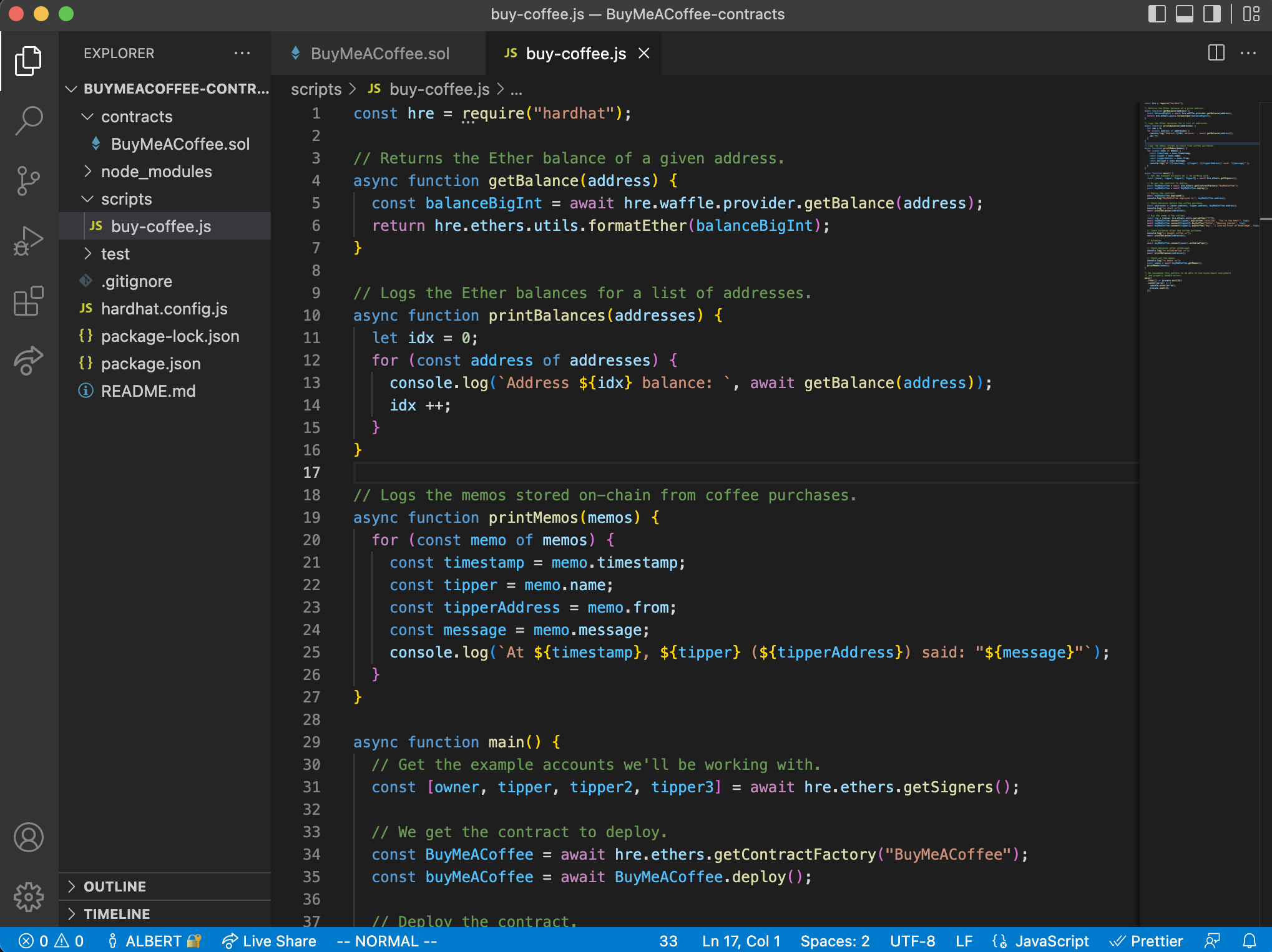
Task: Start Live Share from the status bar
Action: pyautogui.click(x=269, y=941)
